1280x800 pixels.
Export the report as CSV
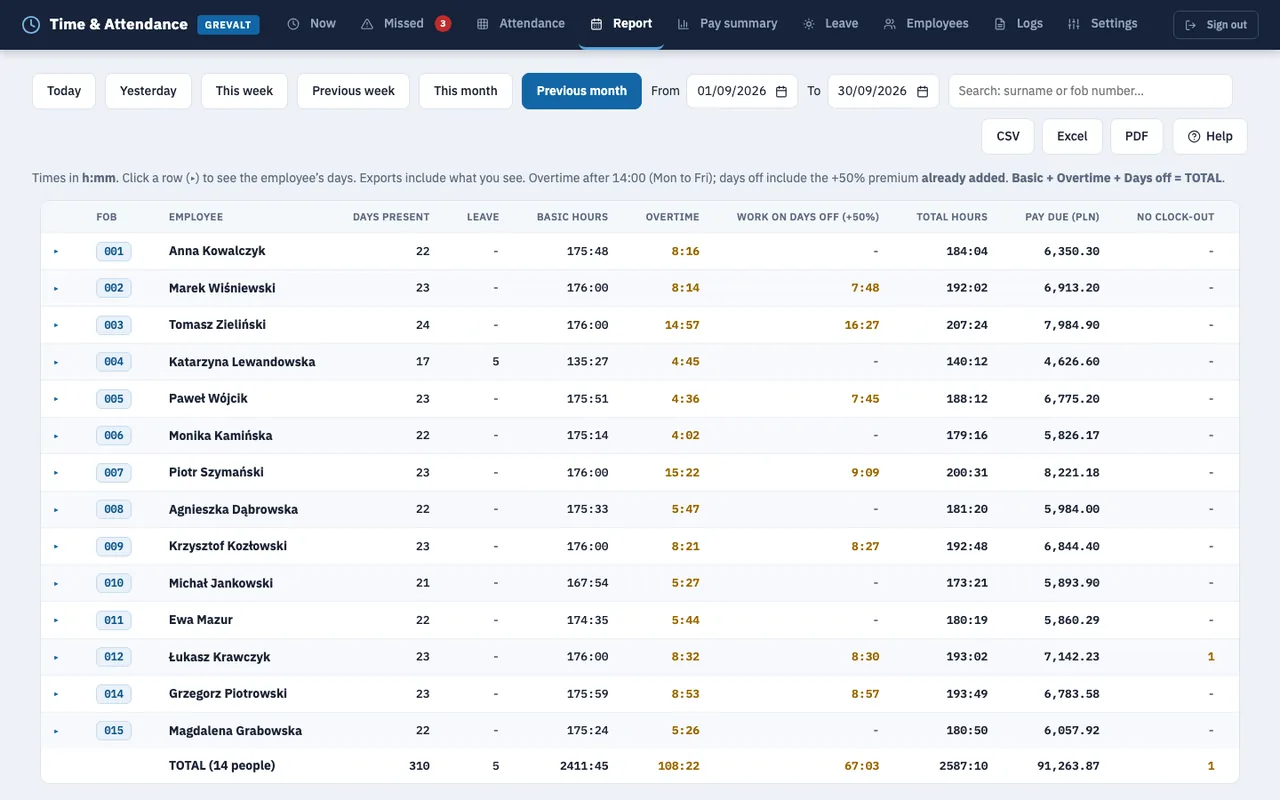click(1008, 136)
